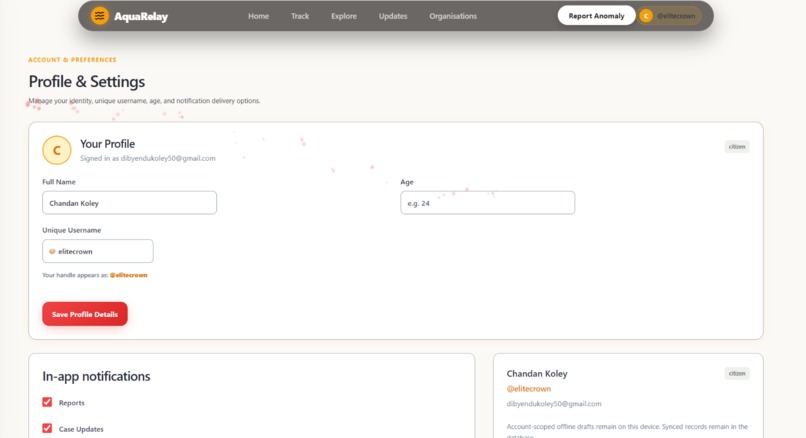Viewport: 806px width, 438px height.
Task: Open the Updates page
Action: 393,16
